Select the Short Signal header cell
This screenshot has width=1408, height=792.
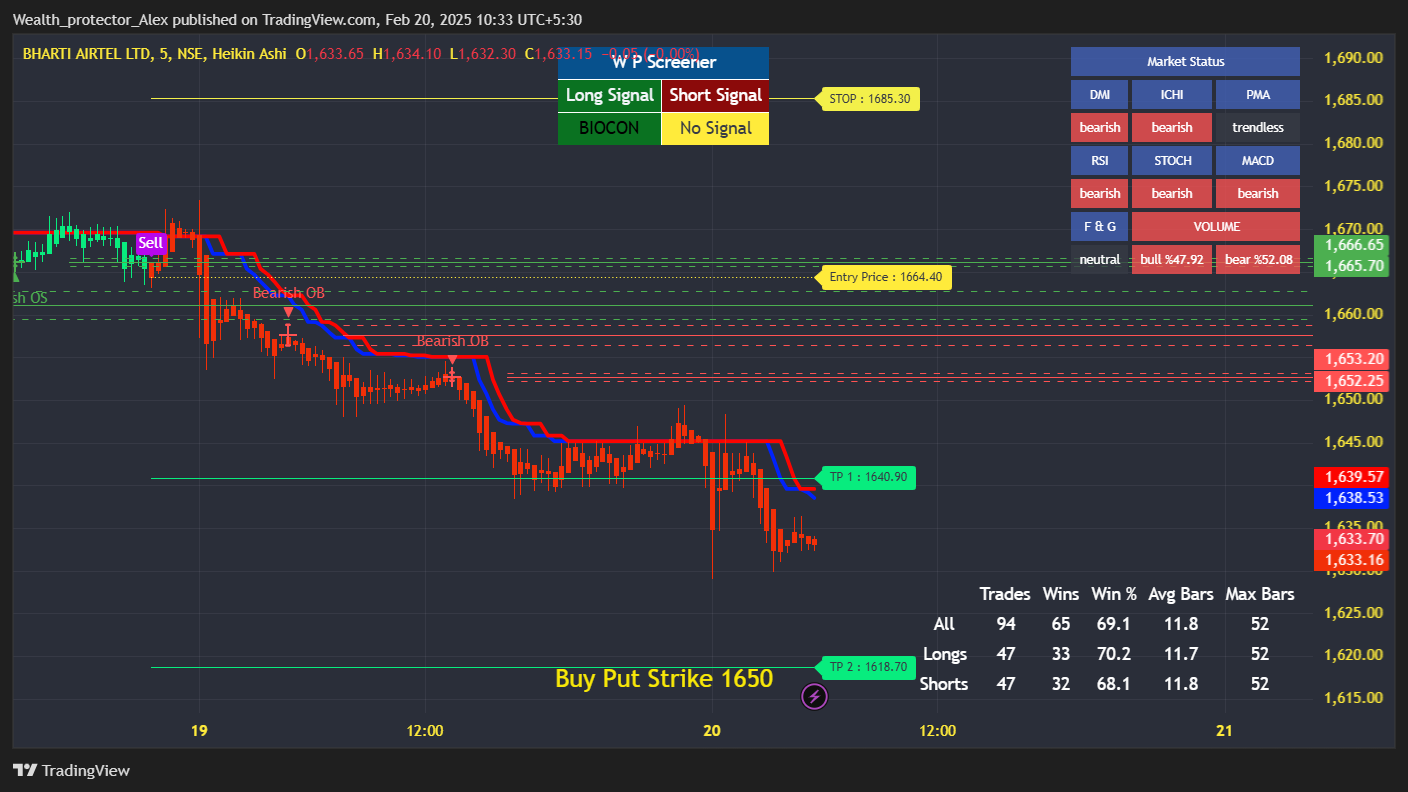(715, 95)
